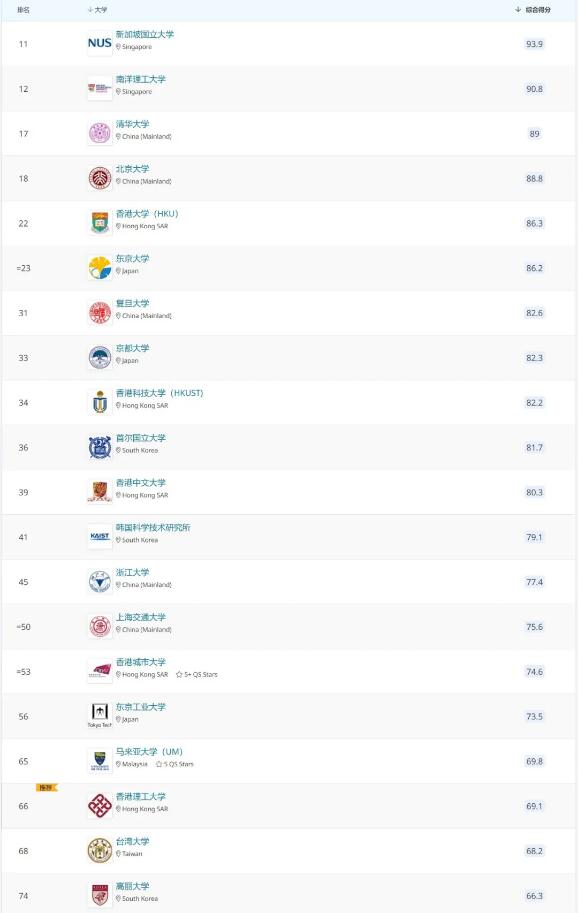
Task: Click the 香港大学 (HKU) shield emblem
Action: [x=99, y=219]
